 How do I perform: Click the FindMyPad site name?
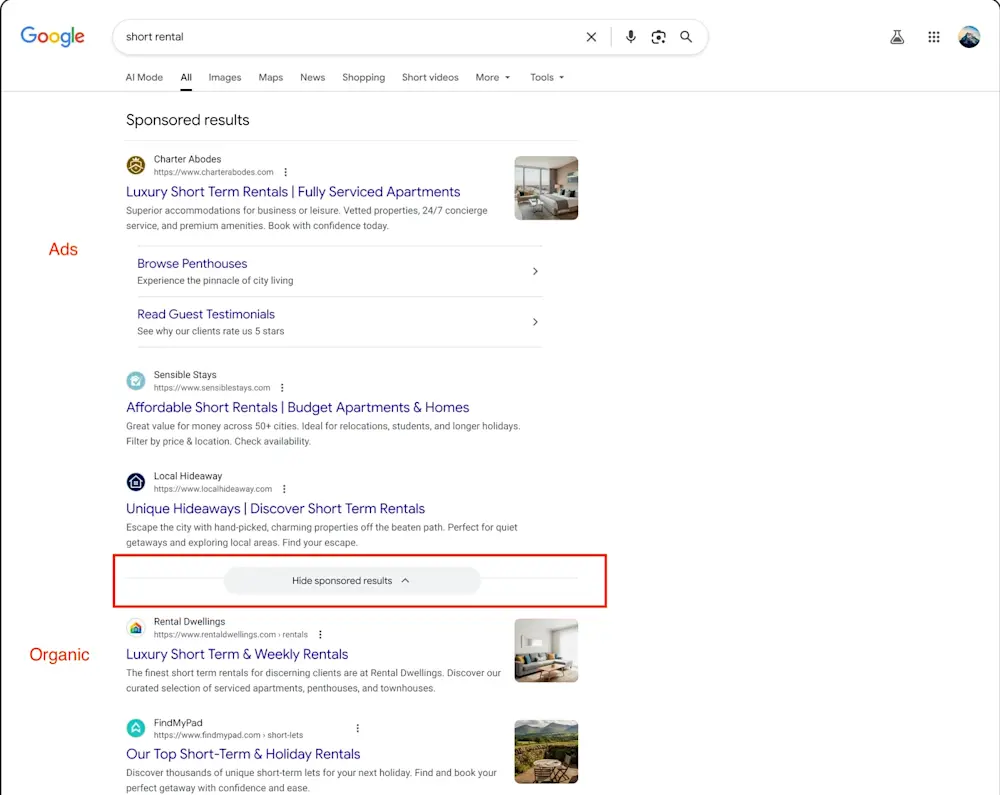pos(178,723)
